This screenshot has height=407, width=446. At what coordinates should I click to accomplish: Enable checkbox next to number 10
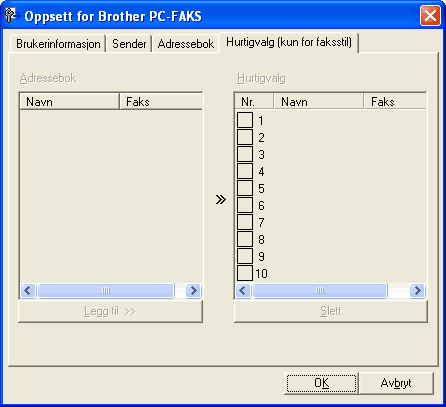[x=245, y=273]
